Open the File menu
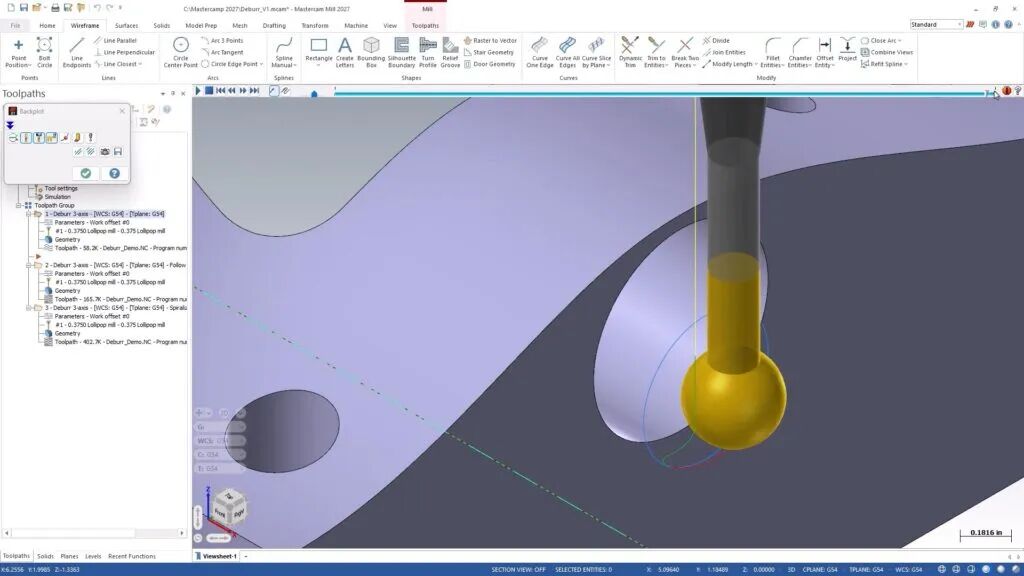This screenshot has height=576, width=1024. coord(15,25)
